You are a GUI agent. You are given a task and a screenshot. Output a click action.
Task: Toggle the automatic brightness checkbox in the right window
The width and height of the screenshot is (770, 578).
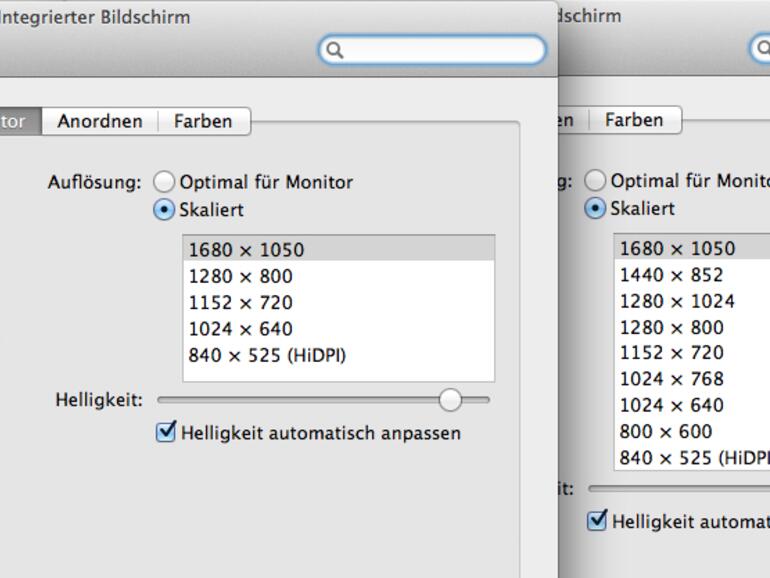tap(597, 521)
